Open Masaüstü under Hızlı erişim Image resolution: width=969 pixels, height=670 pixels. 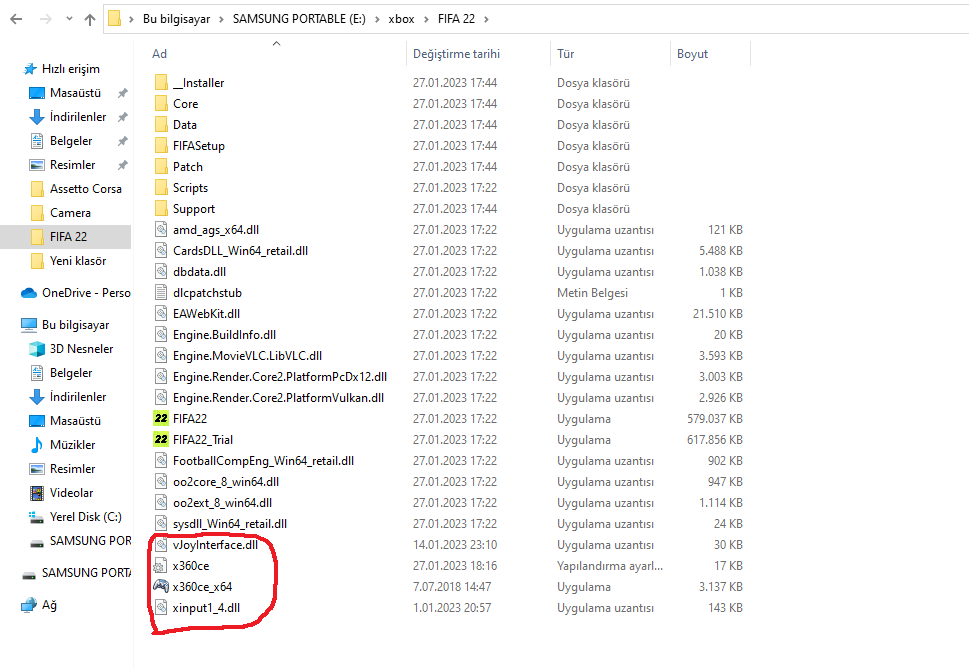point(75,93)
